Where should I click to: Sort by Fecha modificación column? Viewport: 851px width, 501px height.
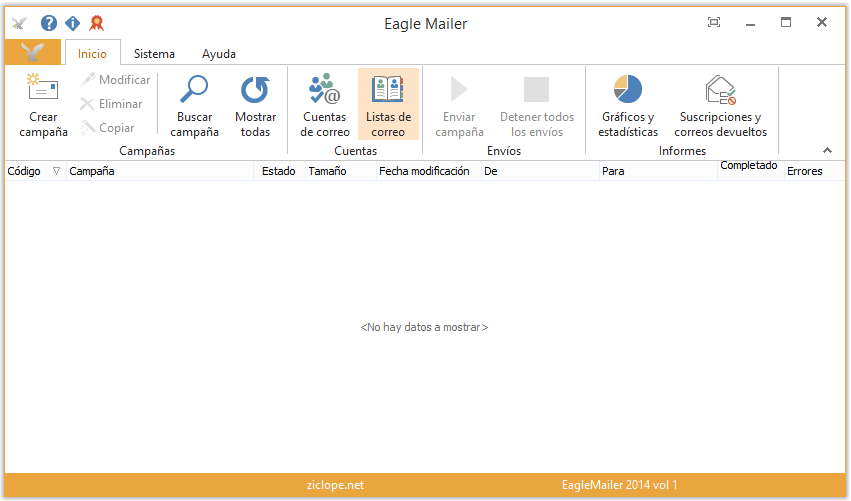click(x=429, y=171)
